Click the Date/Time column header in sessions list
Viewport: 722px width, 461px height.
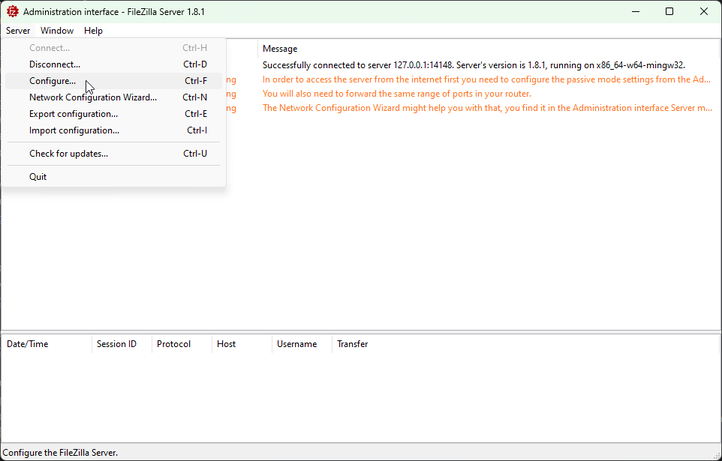coord(47,344)
